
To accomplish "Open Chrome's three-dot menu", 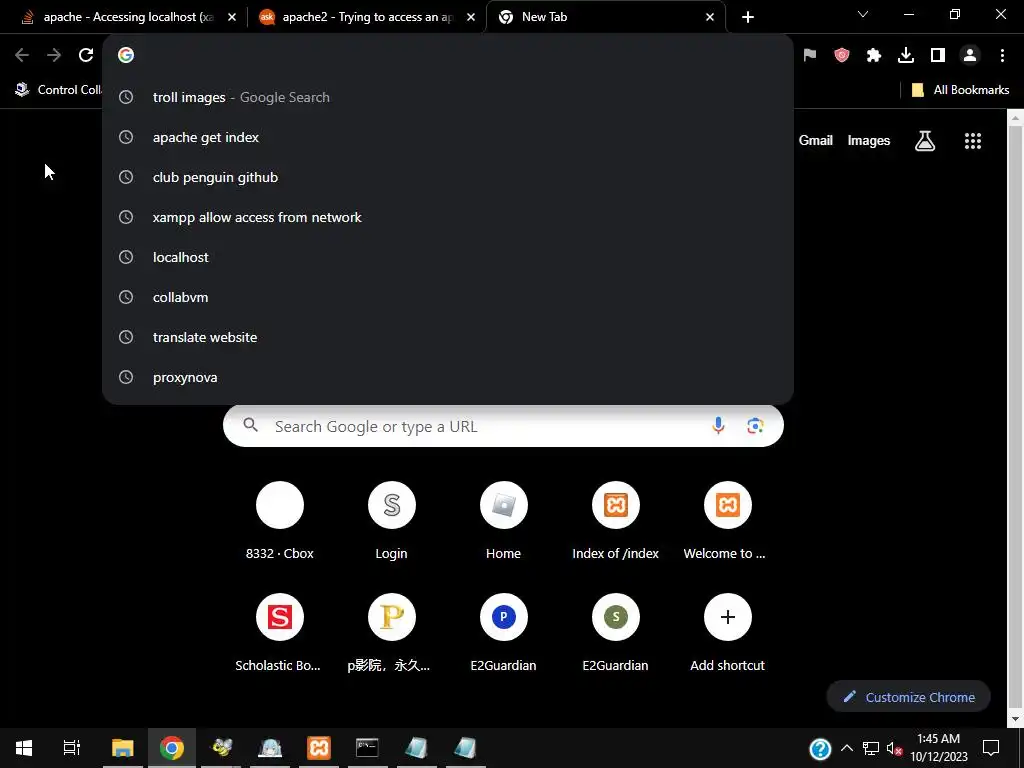I will [1002, 56].
